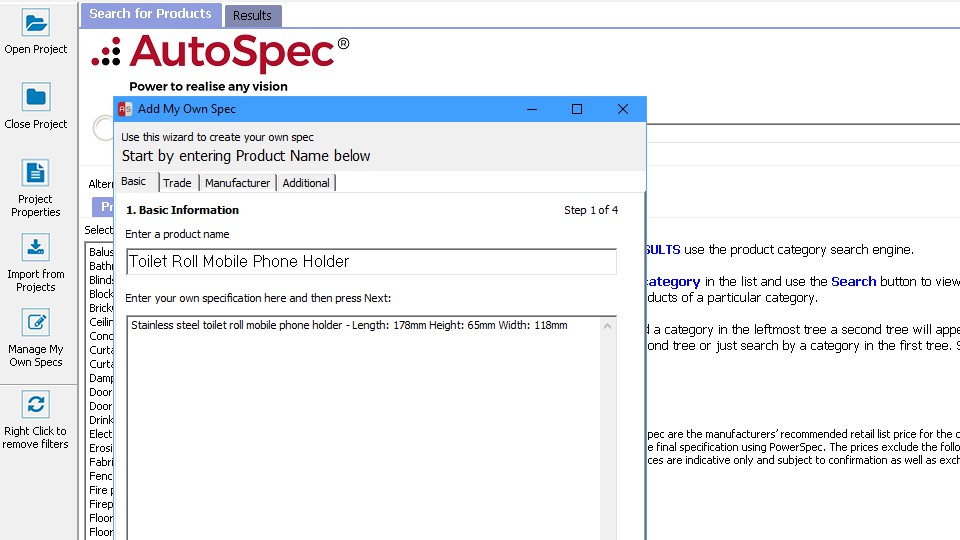Switch to the Search for Products tab
The image size is (960, 540).
click(151, 14)
